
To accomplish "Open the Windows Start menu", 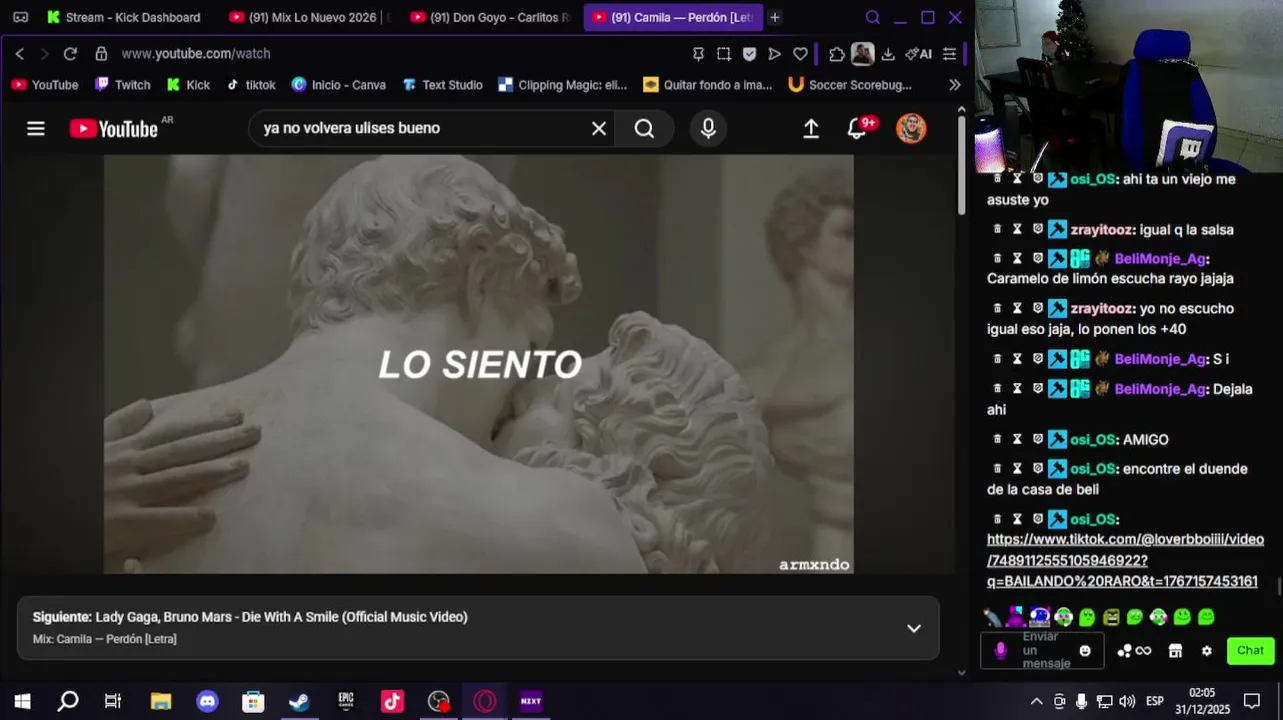I will (x=22, y=701).
